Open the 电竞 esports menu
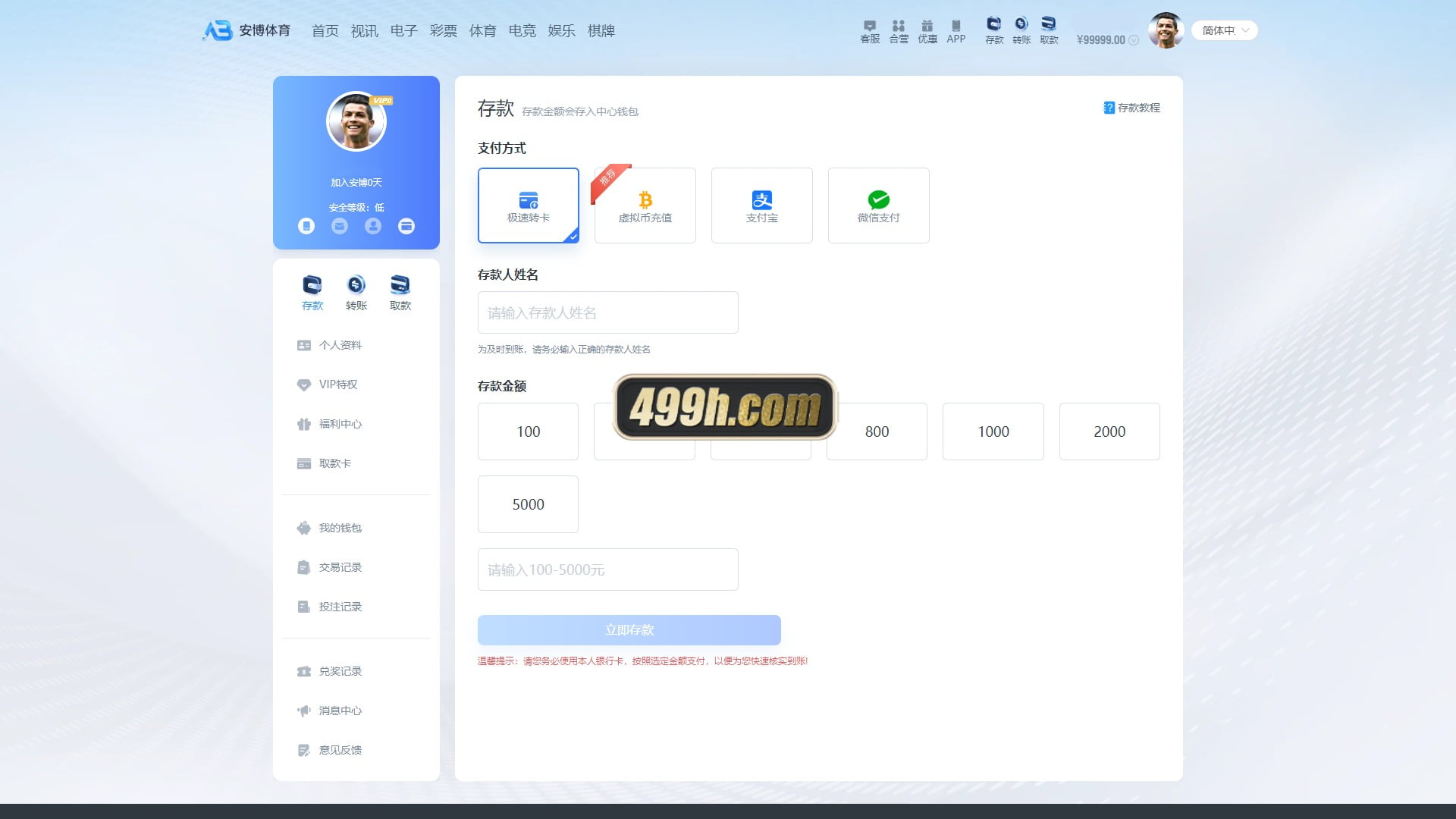Image resolution: width=1456 pixels, height=819 pixels. [522, 31]
